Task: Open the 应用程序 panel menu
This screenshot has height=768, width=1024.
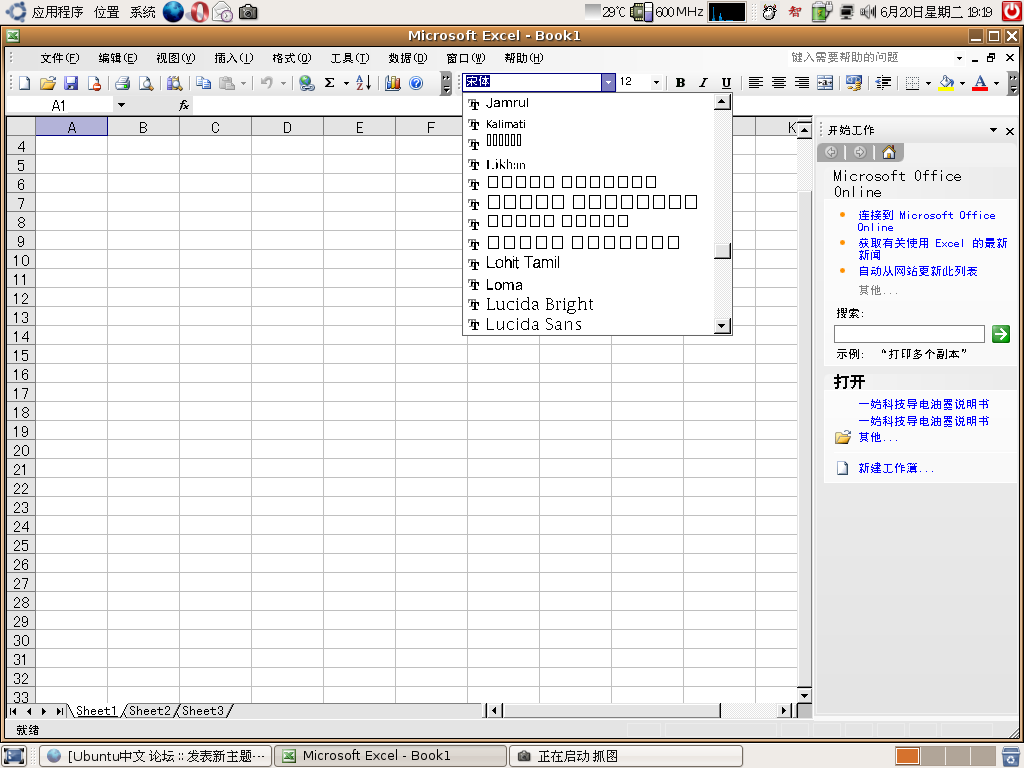Action: tap(57, 12)
